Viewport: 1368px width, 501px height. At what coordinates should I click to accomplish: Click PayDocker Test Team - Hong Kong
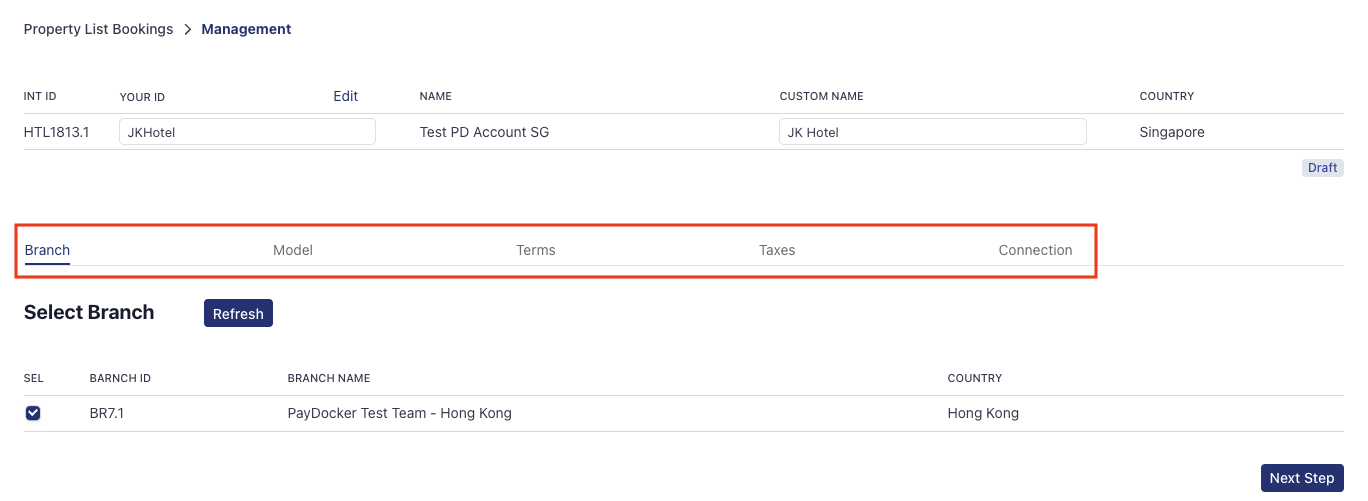(x=399, y=413)
